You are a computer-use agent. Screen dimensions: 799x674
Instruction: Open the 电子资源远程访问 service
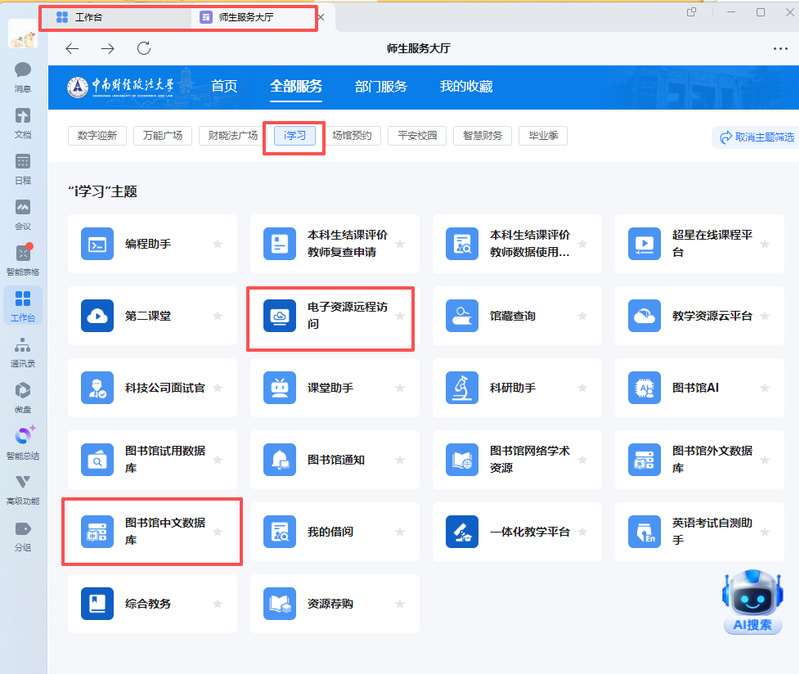click(330, 316)
